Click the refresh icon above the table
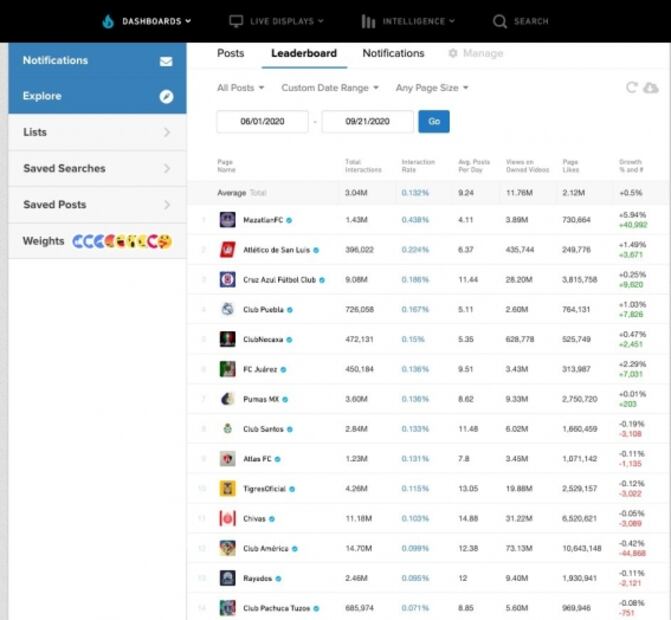The image size is (671, 620). point(631,88)
